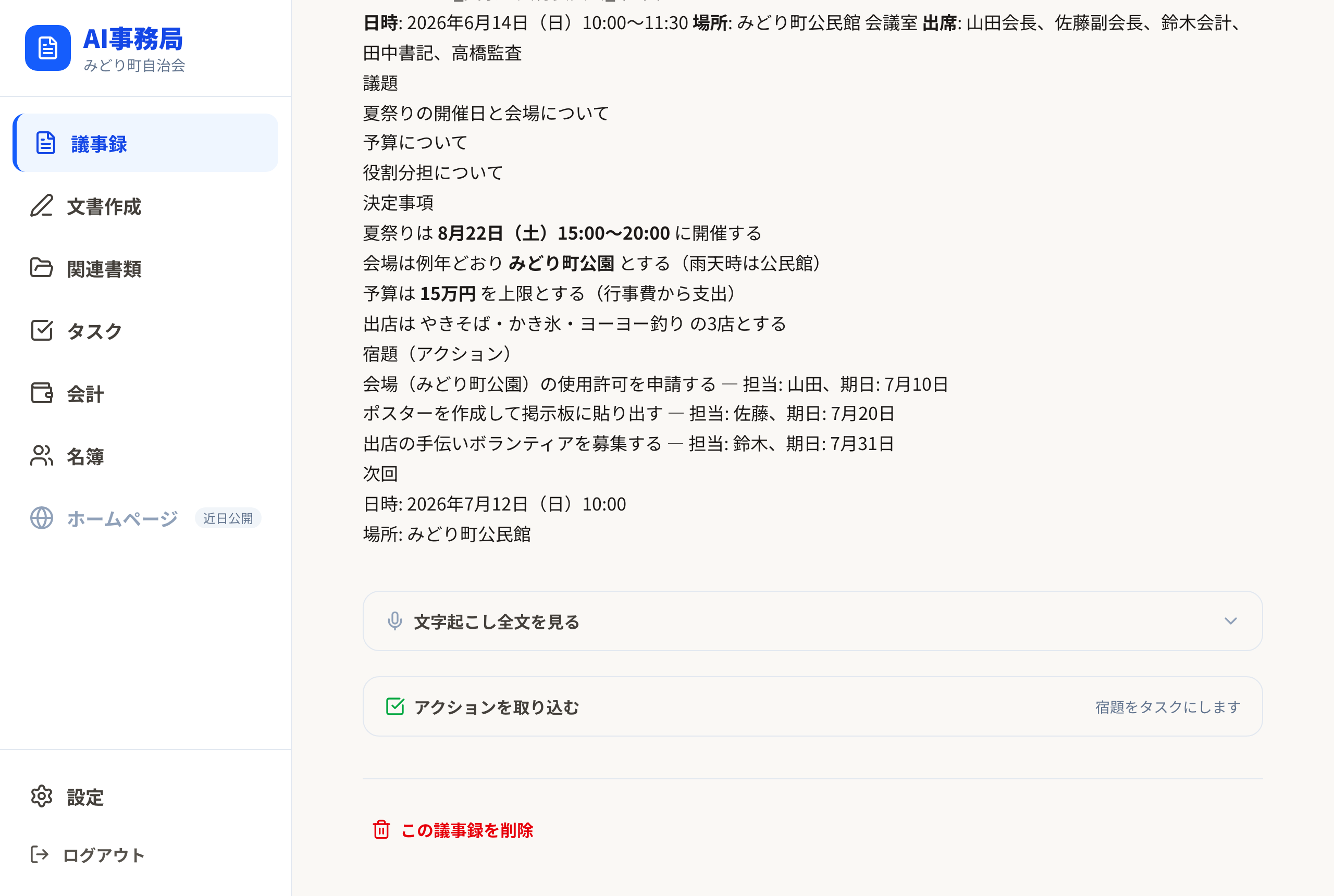Screen dimensions: 1334x896
Task: Click the 文字起こし全文を見る label
Action: pos(496,621)
